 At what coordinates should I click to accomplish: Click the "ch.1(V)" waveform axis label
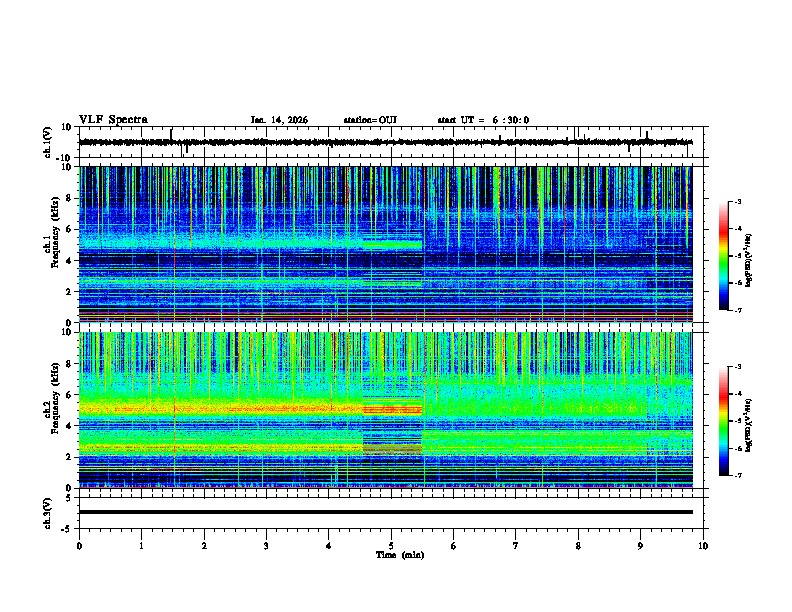point(48,142)
